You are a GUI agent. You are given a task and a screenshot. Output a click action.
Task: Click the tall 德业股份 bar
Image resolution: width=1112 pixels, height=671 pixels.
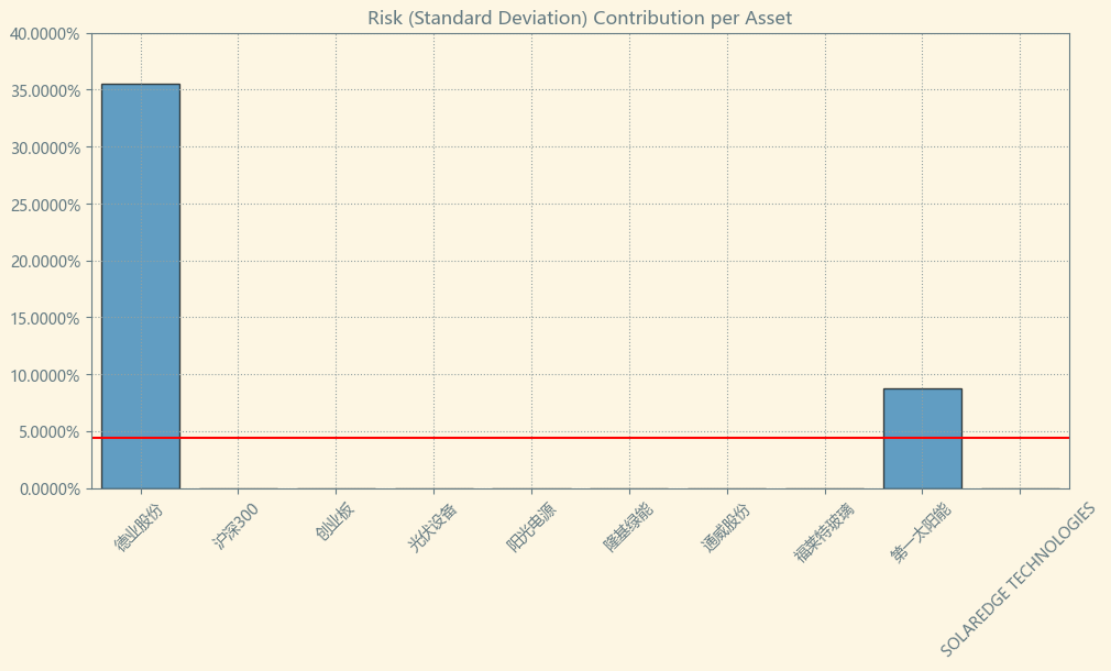coord(141,280)
